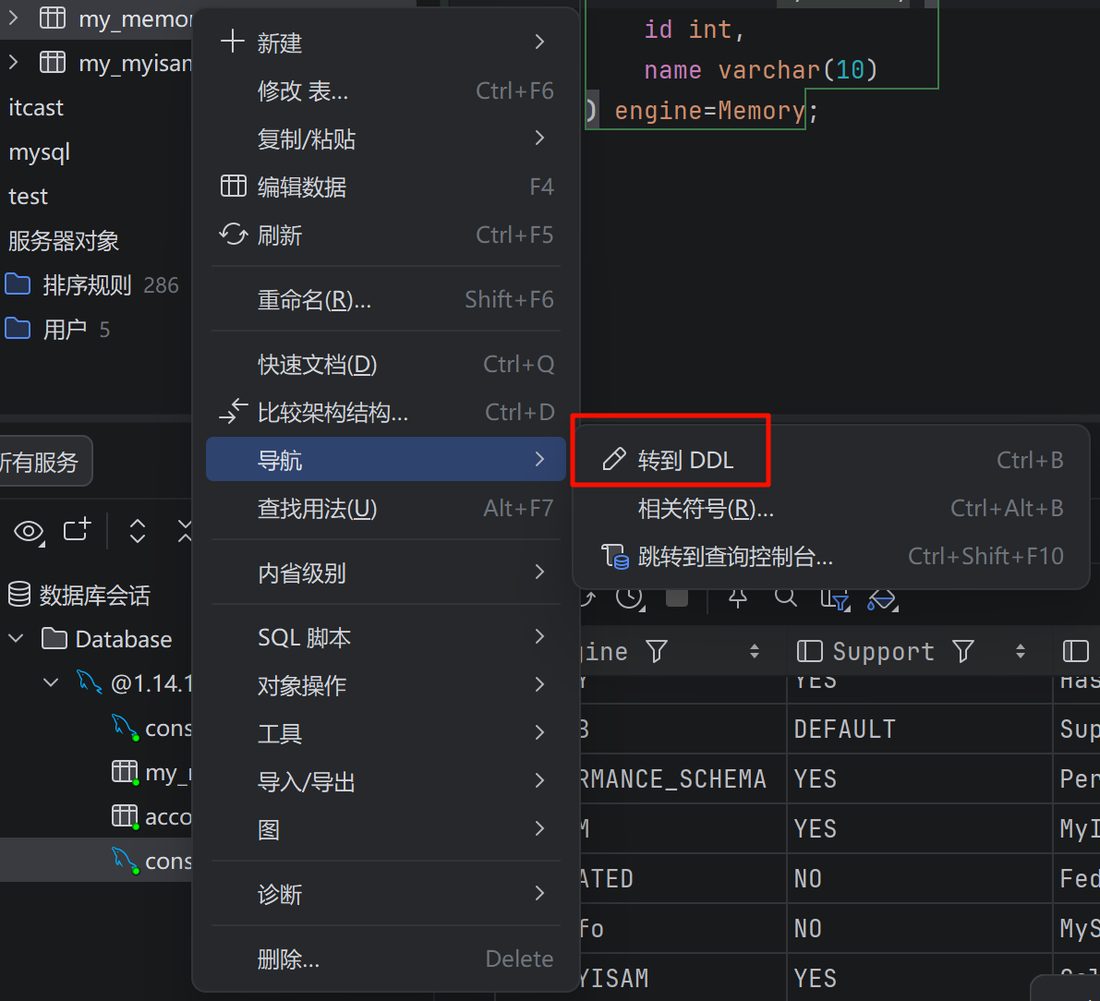
Task: Click the funnel filter beside the 'ine' column header
Action: (657, 652)
